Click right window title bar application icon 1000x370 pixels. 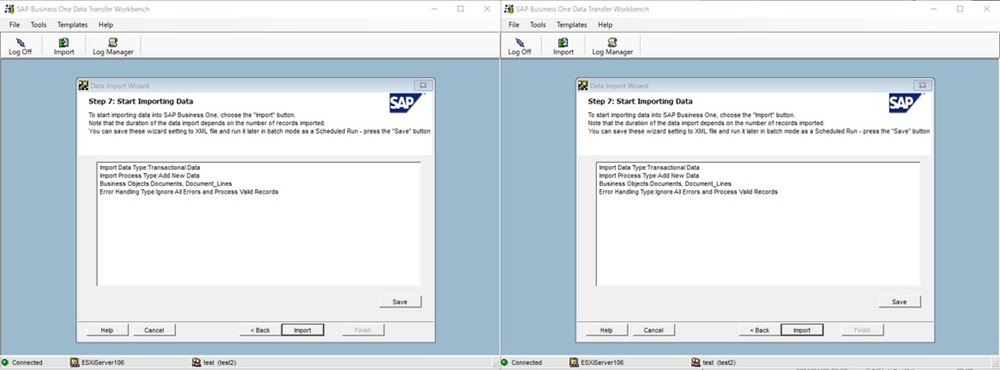(509, 9)
